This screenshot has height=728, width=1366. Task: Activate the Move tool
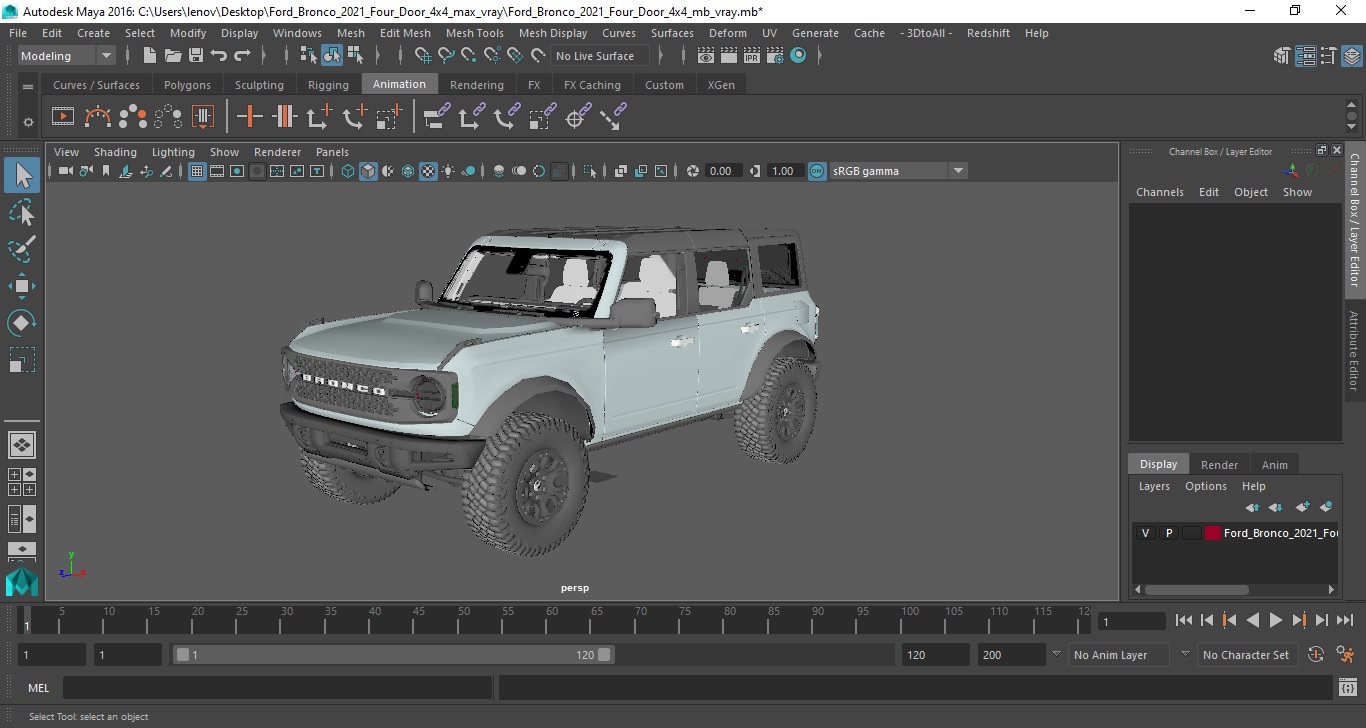(x=22, y=286)
